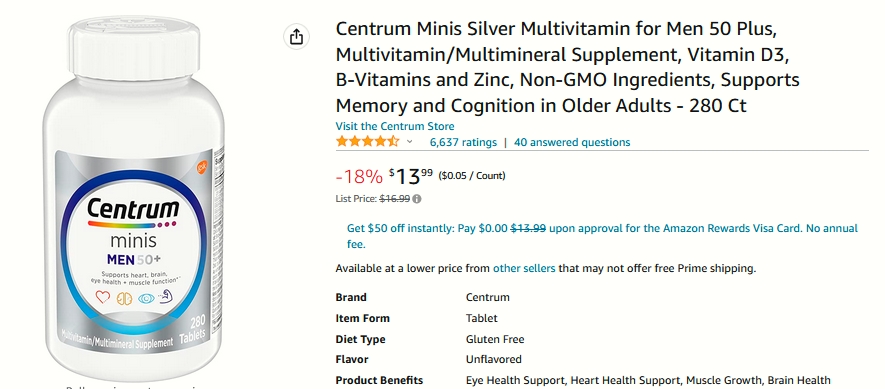Open the other sellers link
Image resolution: width=885 pixels, height=389 pixels.
[524, 269]
